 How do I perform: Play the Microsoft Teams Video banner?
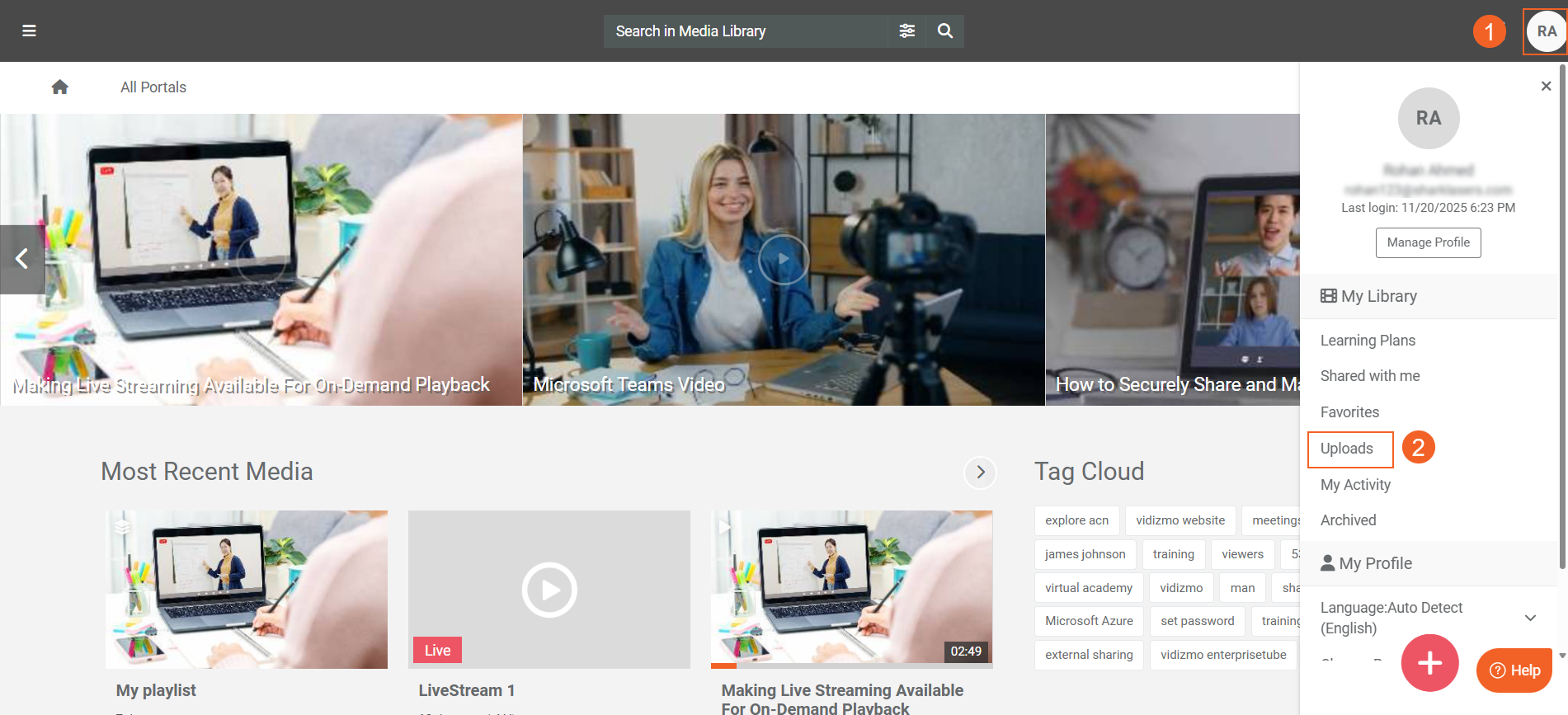tap(783, 259)
